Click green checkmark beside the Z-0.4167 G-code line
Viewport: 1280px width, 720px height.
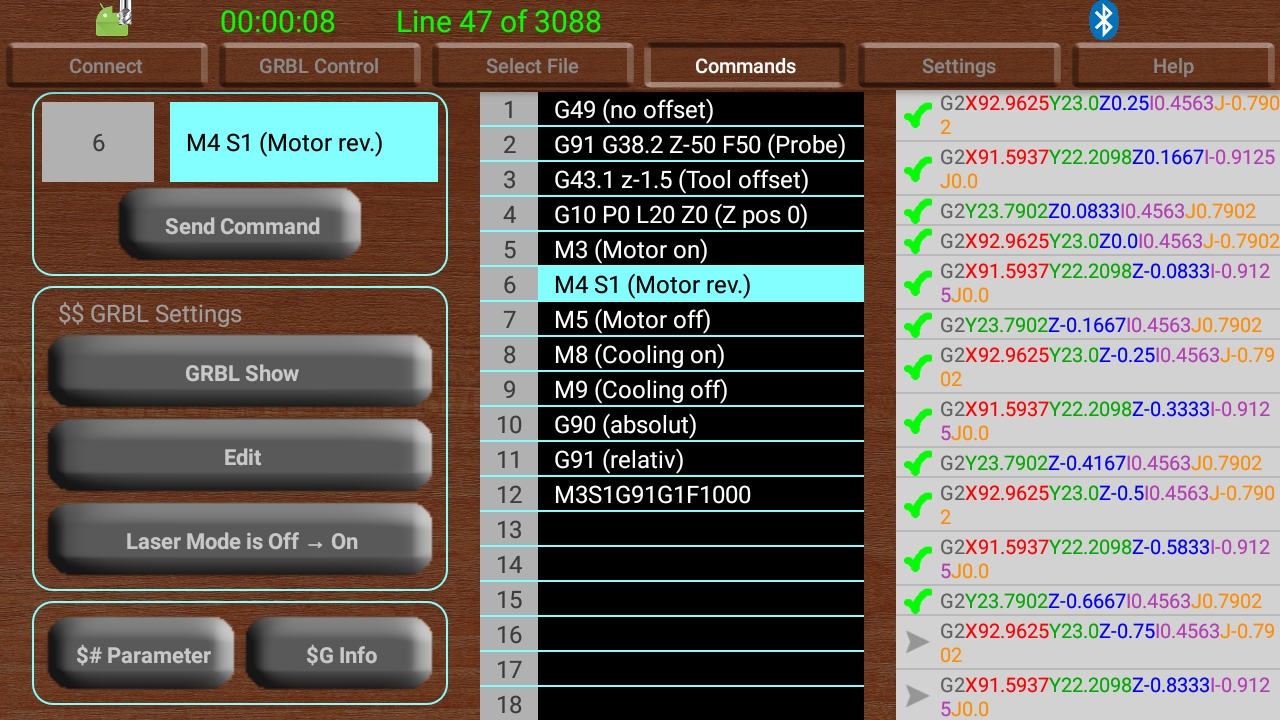click(x=917, y=464)
